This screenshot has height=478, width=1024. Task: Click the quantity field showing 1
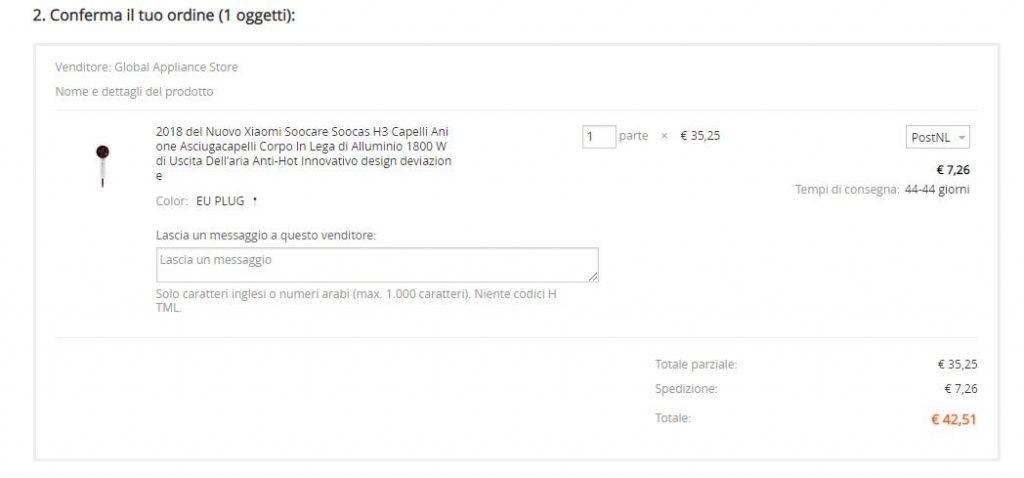599,136
